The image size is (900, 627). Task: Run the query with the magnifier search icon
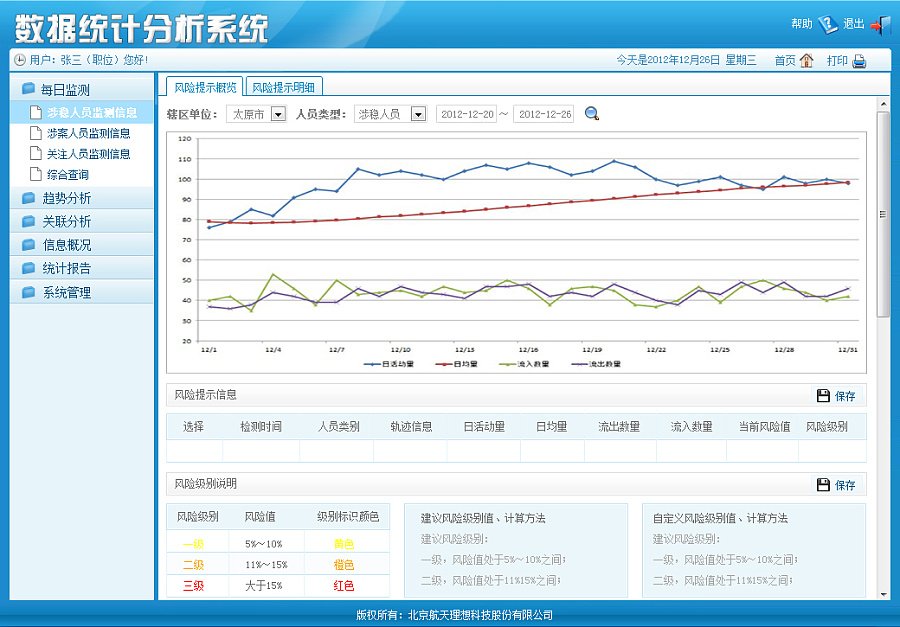591,113
